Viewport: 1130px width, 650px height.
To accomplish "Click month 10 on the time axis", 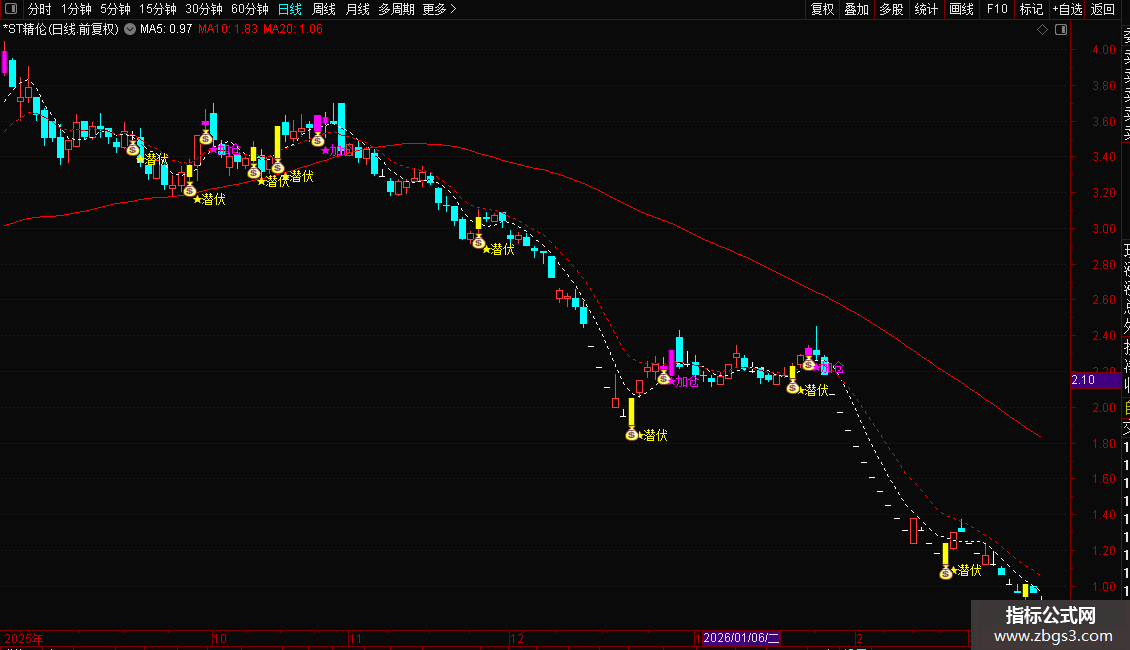I will pyautogui.click(x=220, y=638).
